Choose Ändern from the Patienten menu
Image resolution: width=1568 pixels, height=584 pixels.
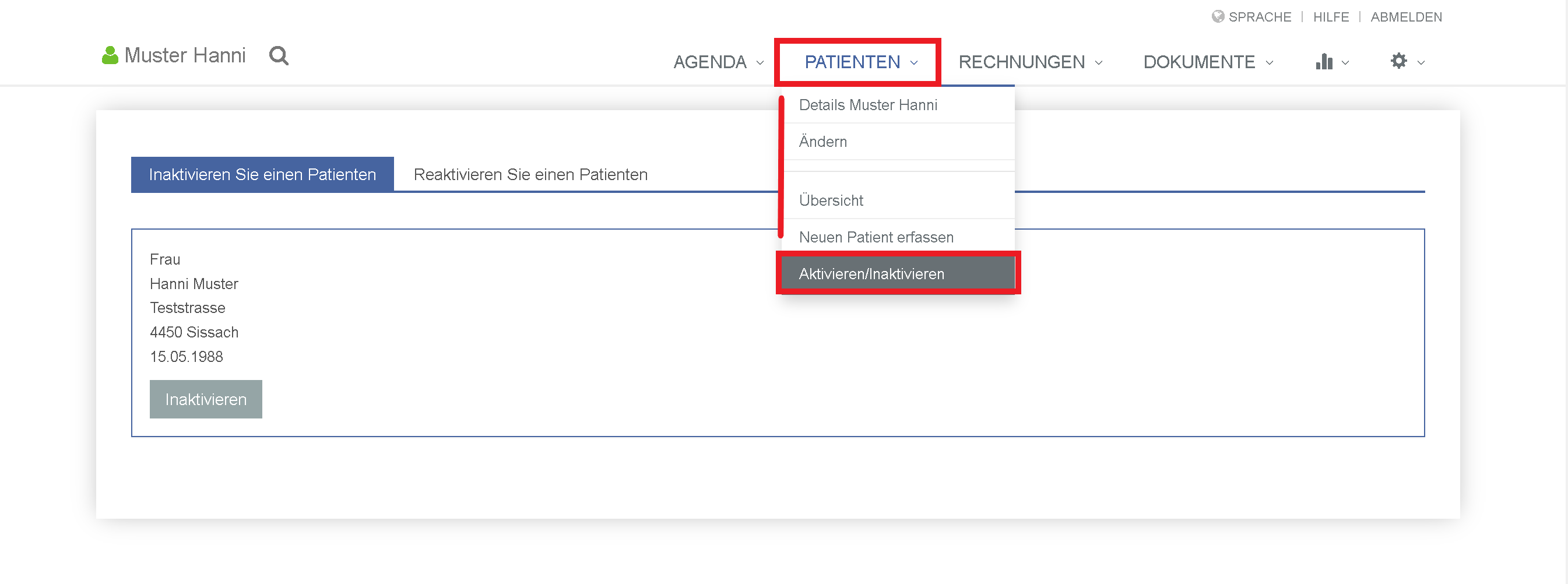(898, 142)
